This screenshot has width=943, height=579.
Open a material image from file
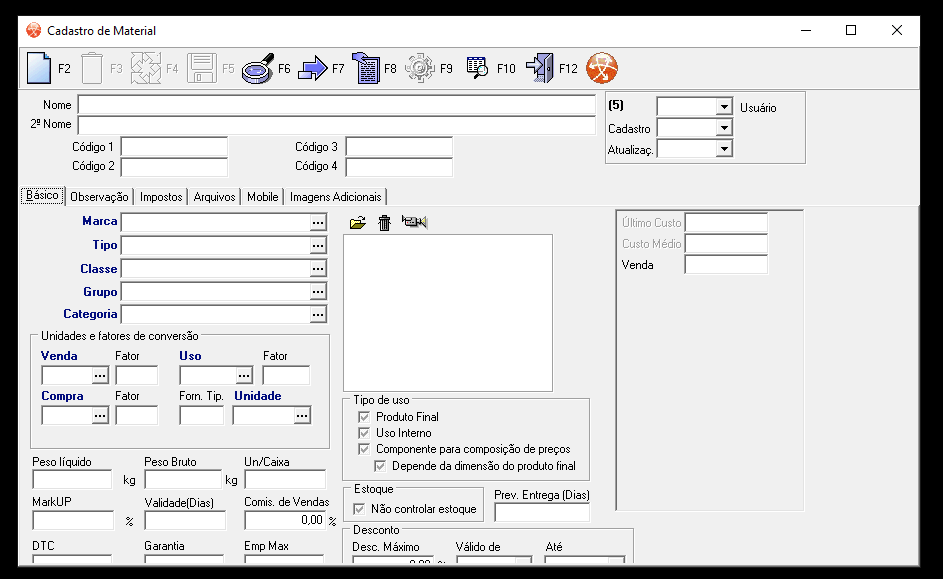pos(359,222)
